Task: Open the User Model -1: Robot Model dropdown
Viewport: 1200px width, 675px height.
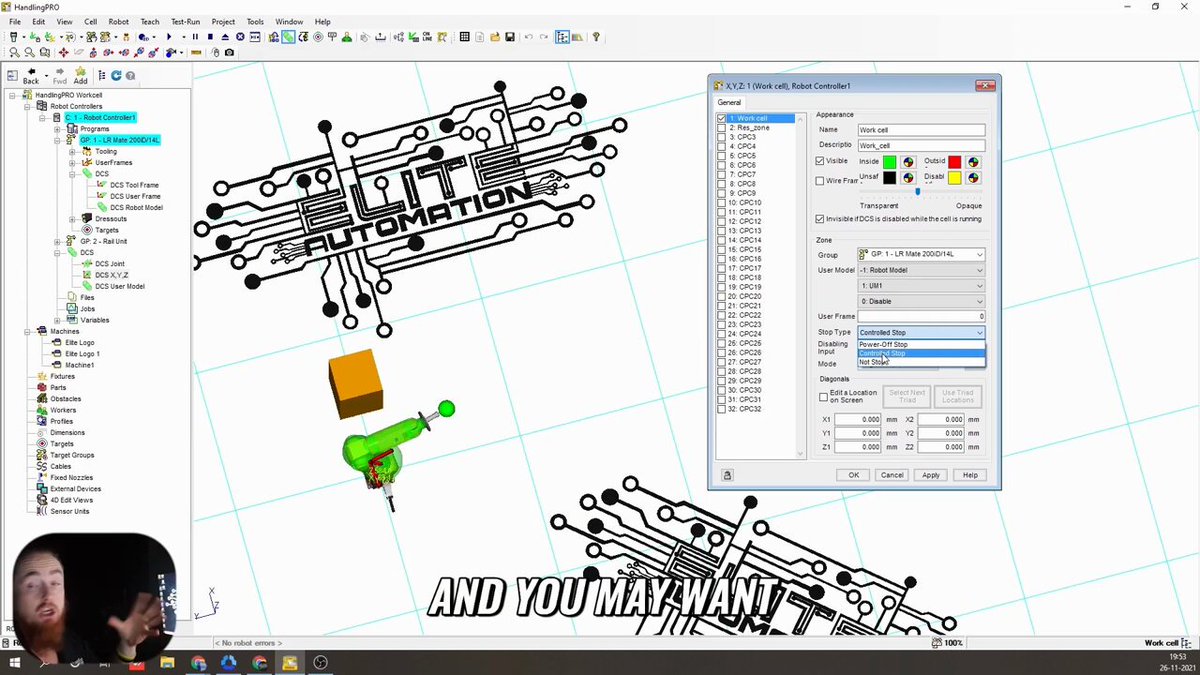Action: [x=921, y=270]
